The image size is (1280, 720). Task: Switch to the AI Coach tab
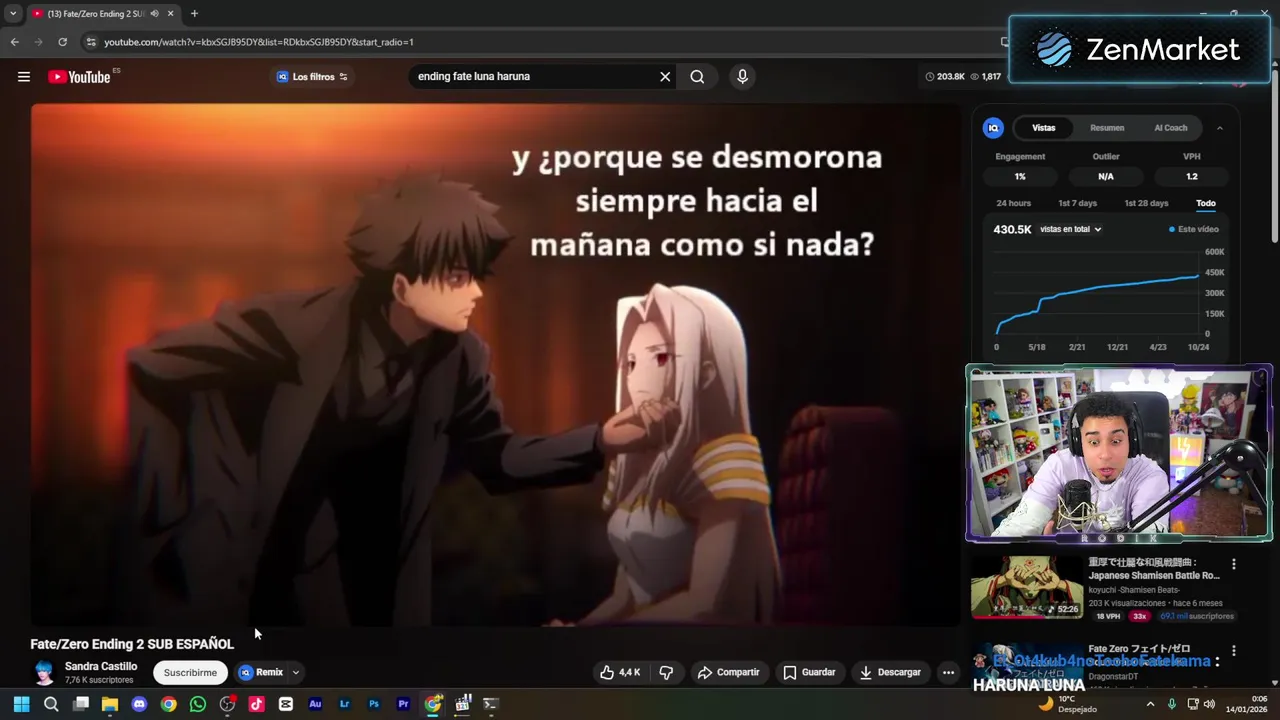[1171, 128]
